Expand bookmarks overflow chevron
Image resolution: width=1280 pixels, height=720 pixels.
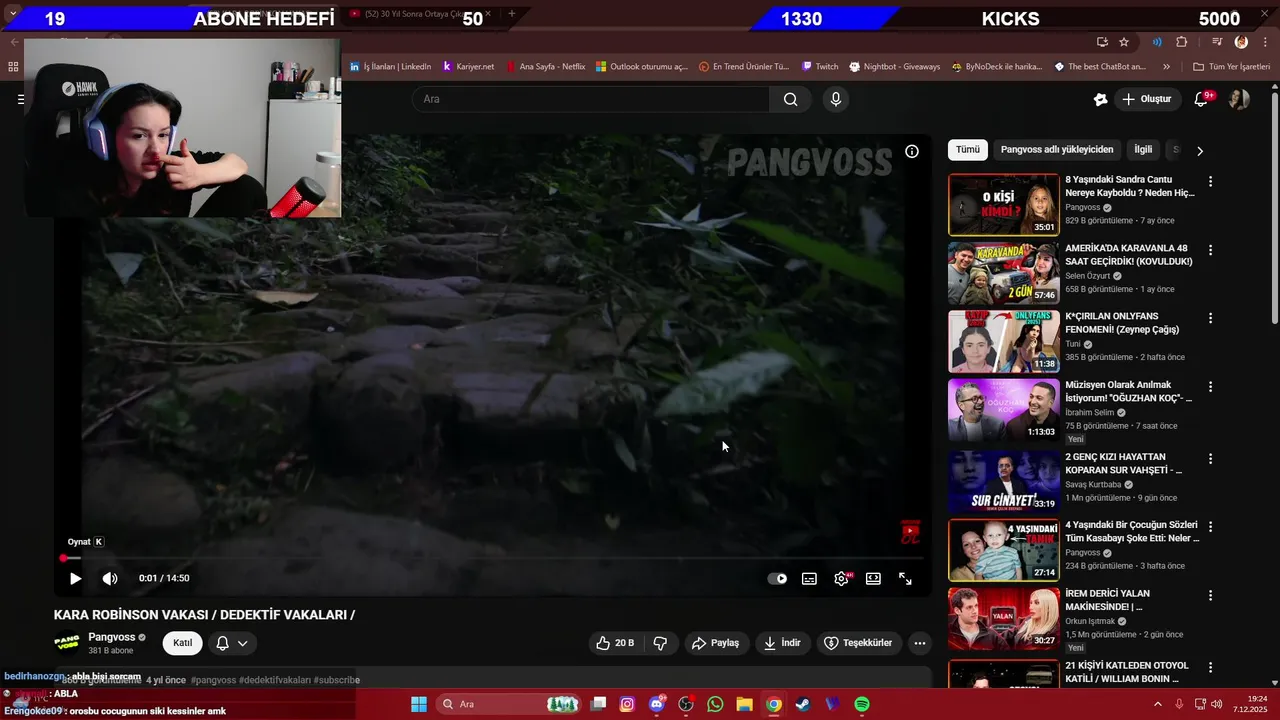pos(1166,67)
